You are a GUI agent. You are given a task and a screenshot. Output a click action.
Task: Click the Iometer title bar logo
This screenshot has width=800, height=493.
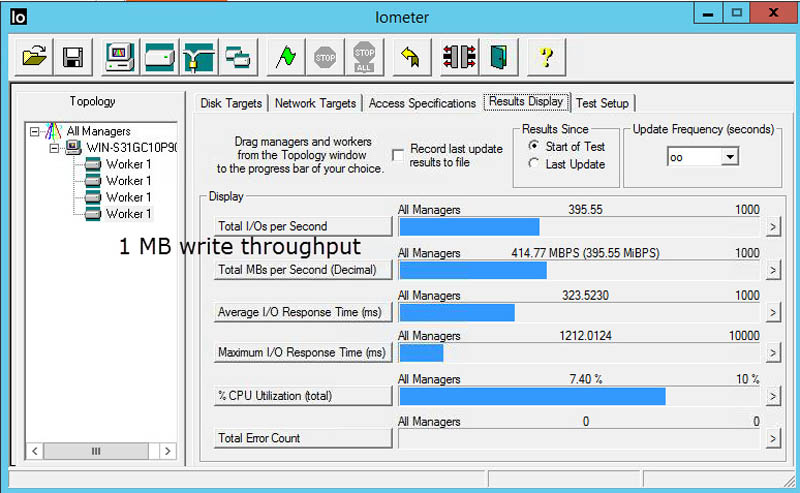[18, 17]
